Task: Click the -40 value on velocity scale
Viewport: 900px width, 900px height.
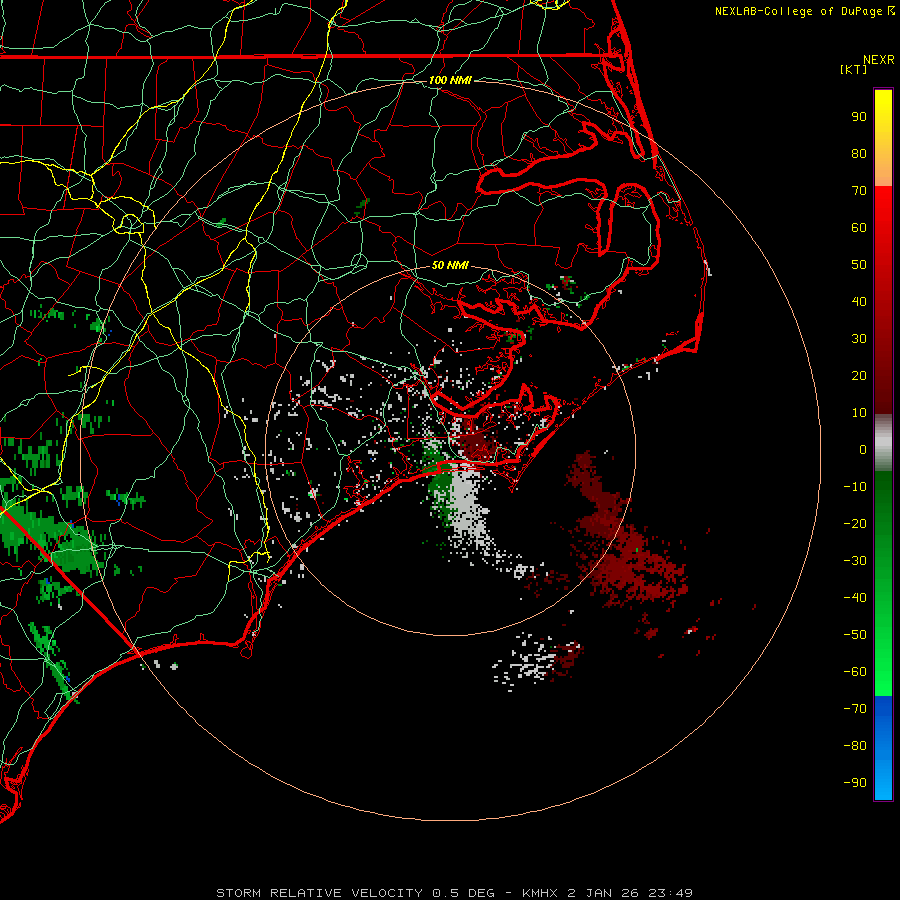Action: [855, 598]
